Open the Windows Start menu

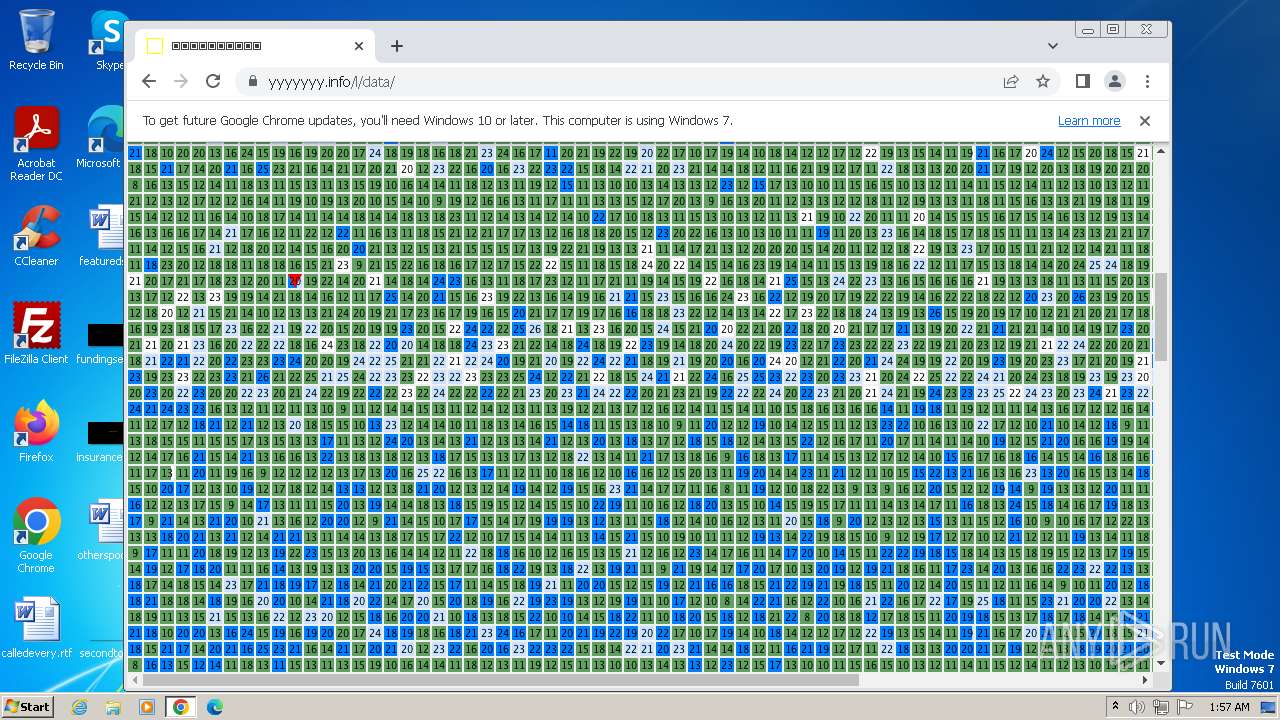(28, 706)
